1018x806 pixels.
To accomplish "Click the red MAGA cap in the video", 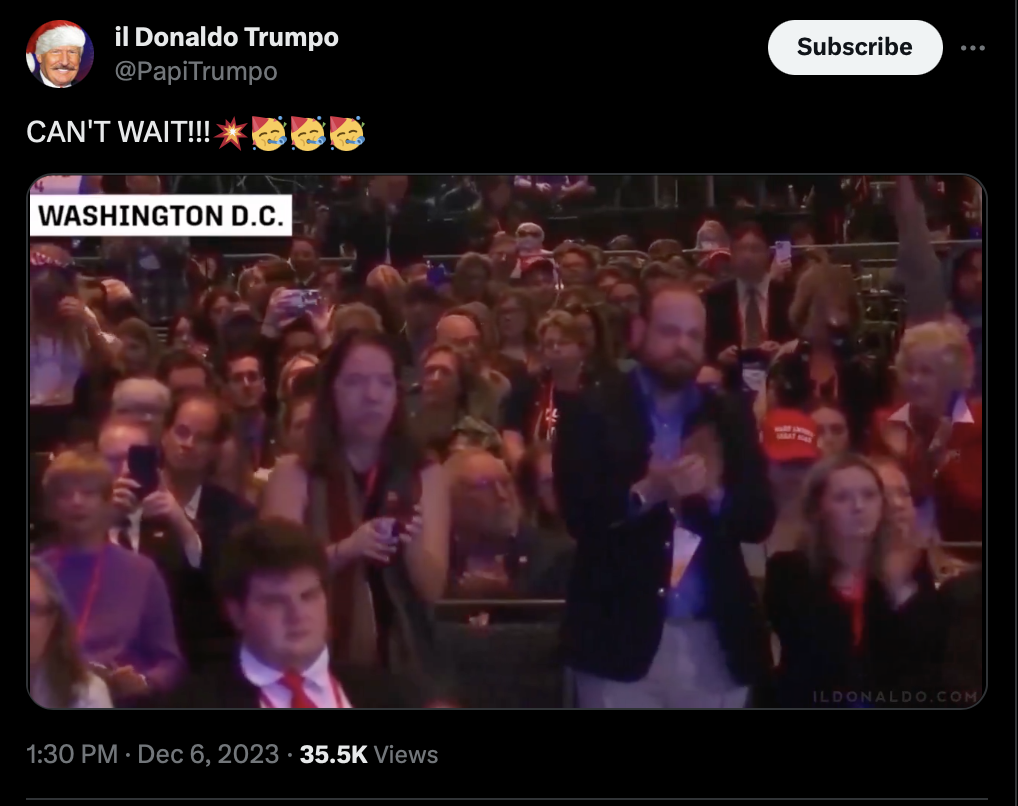I will point(789,434).
